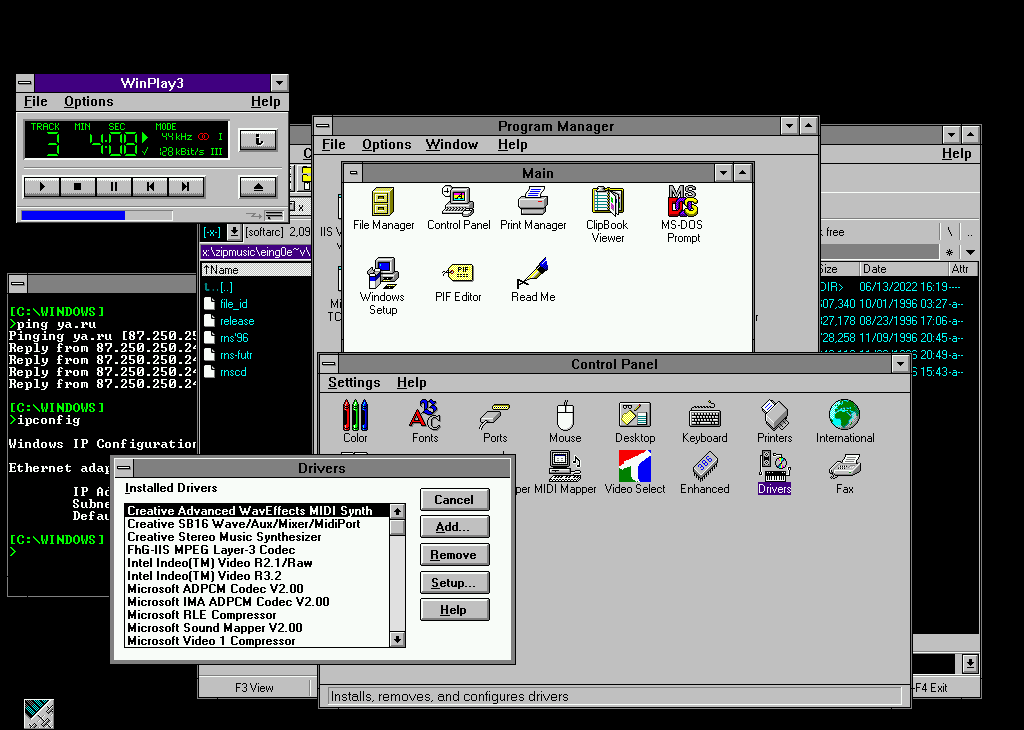Open International settings in Control Panel
This screenshot has width=1024, height=730.
point(845,421)
